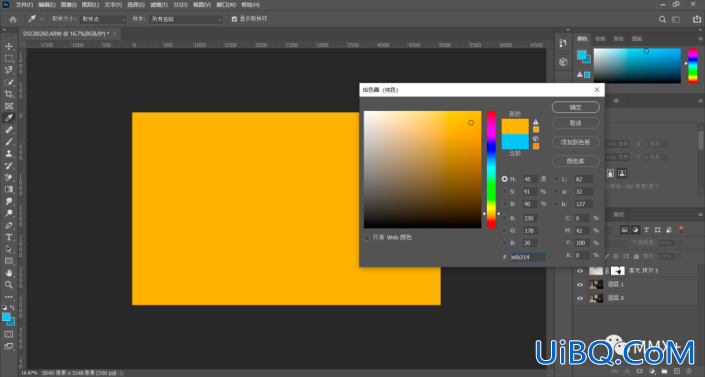Click the gamut warning color swatch
The image size is (705, 377).
pyautogui.click(x=536, y=130)
